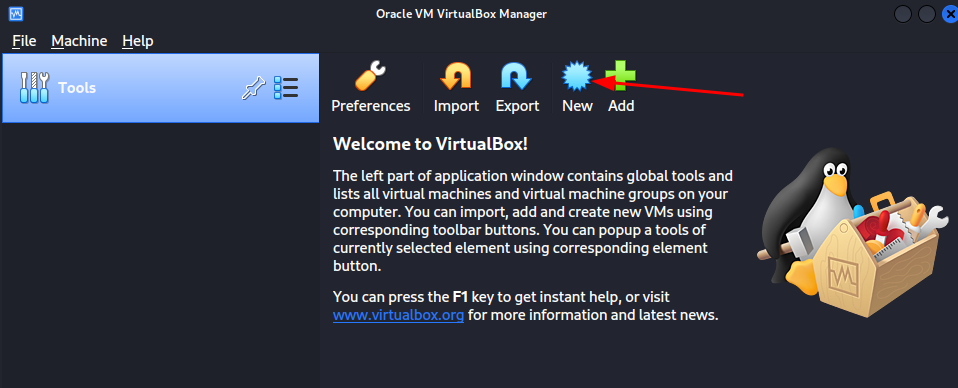The width and height of the screenshot is (958, 388).
Task: Pin the Tools pane with pushpin icon
Action: pos(254,88)
